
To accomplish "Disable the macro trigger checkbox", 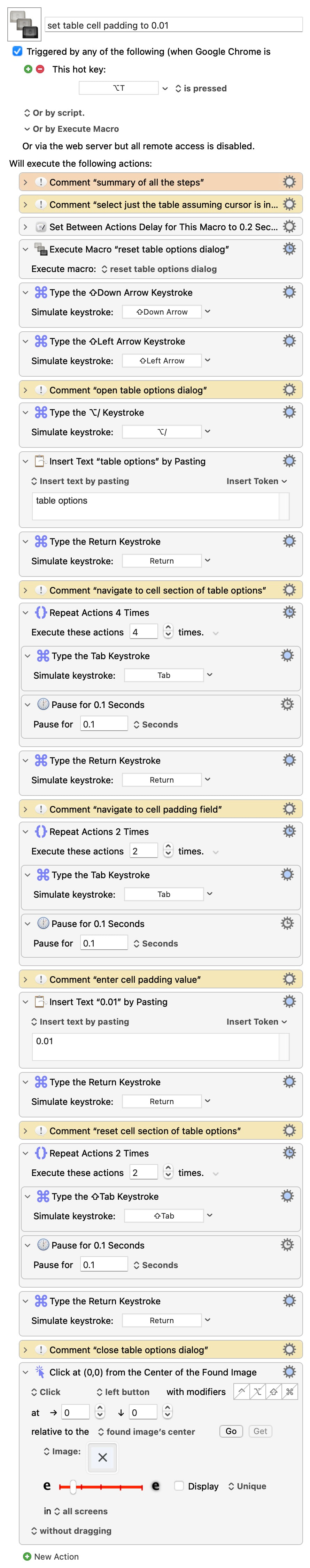I will tap(18, 52).
